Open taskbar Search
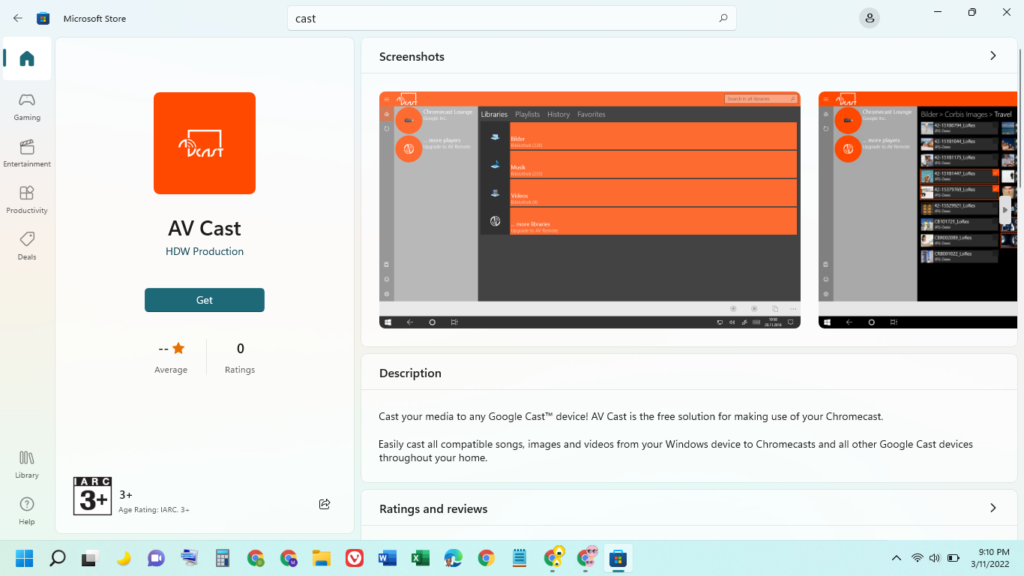 tap(57, 558)
